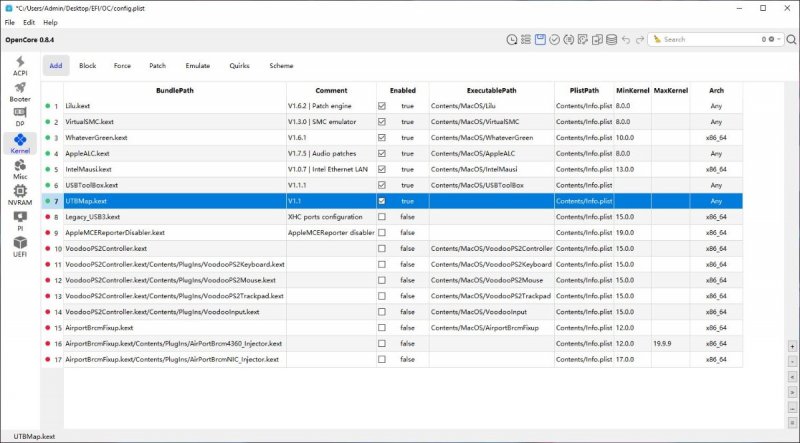
Task: Select the UEFI sidebar icon
Action: pyautogui.click(x=20, y=245)
